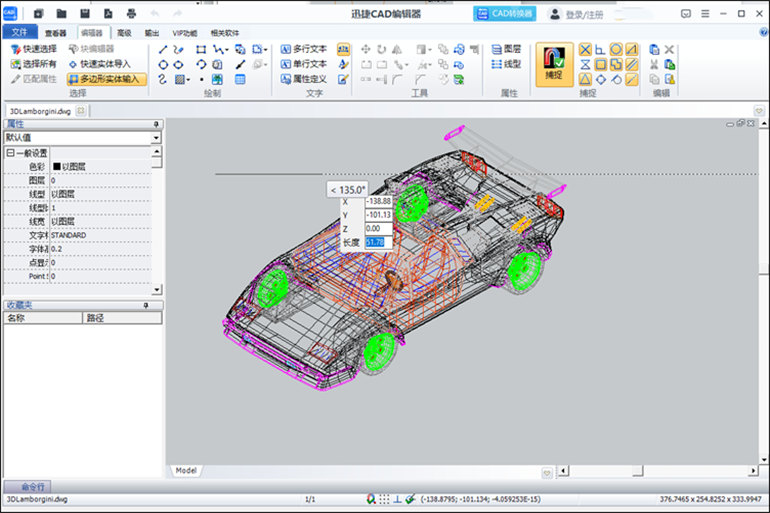Toggle the tangent snap mode
Screen dimensions: 770x513
[616, 79]
